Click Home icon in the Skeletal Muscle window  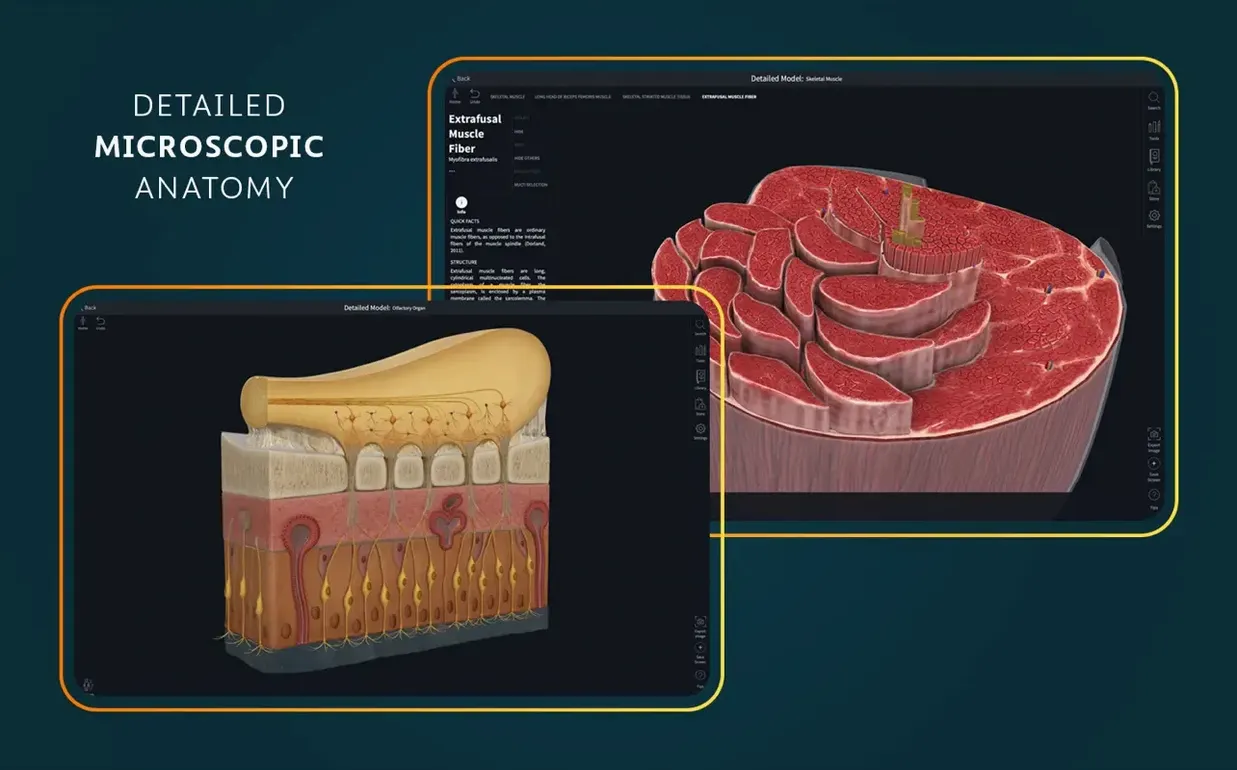(x=455, y=96)
